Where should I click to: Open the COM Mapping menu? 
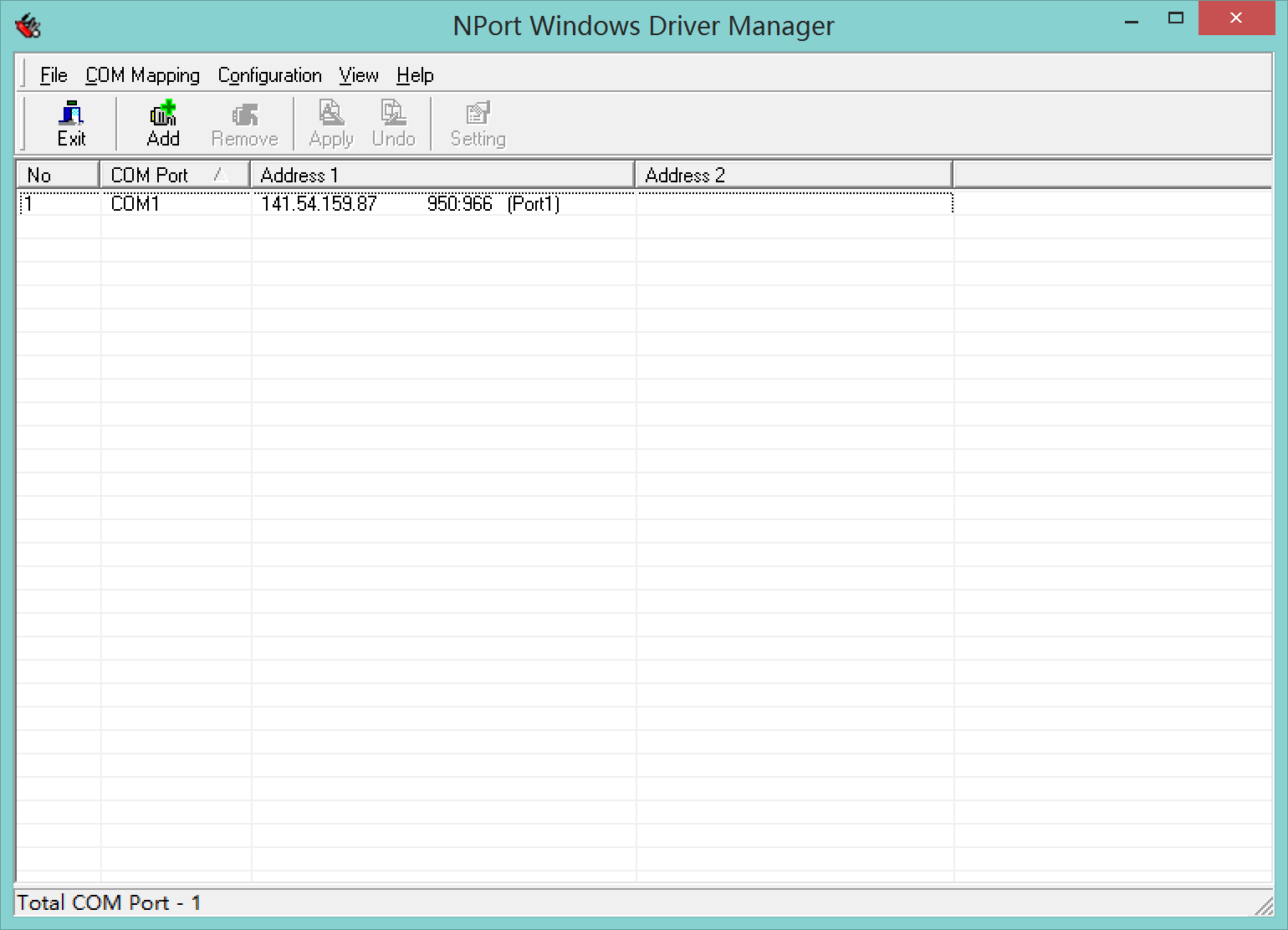tap(142, 75)
